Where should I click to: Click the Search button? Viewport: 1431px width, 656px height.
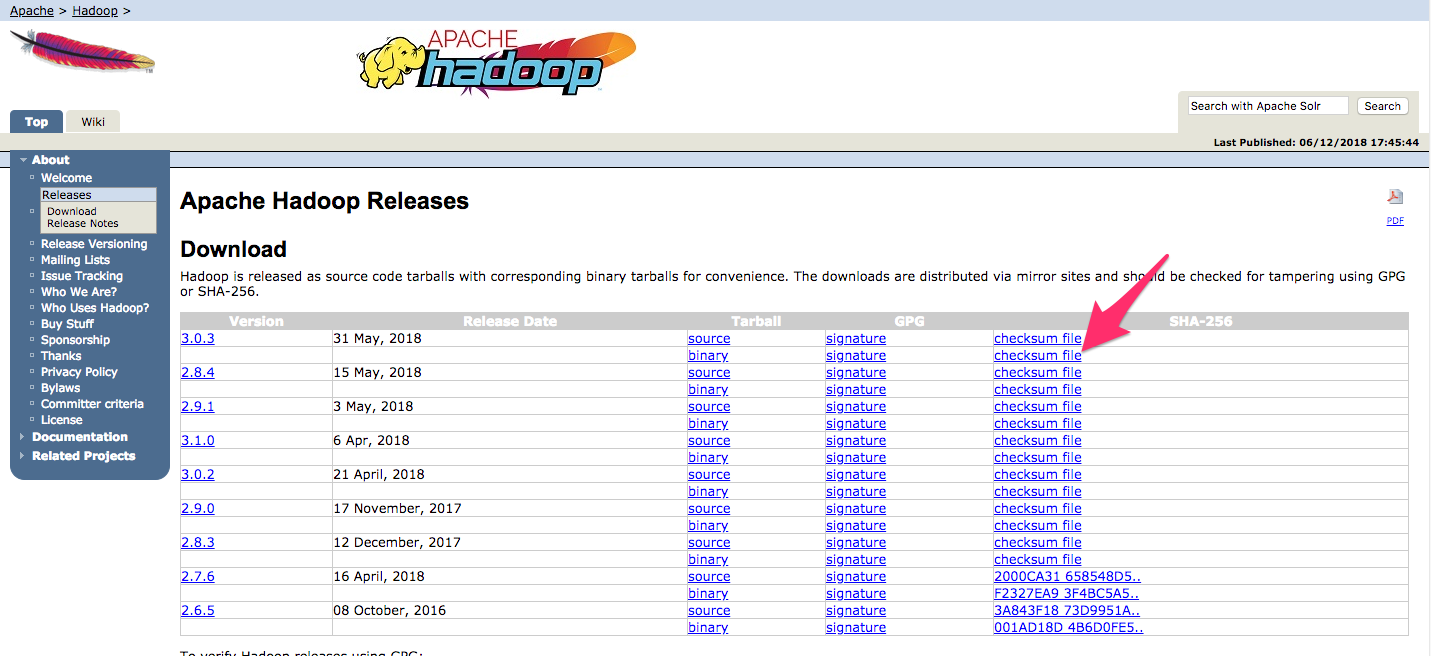[1382, 106]
